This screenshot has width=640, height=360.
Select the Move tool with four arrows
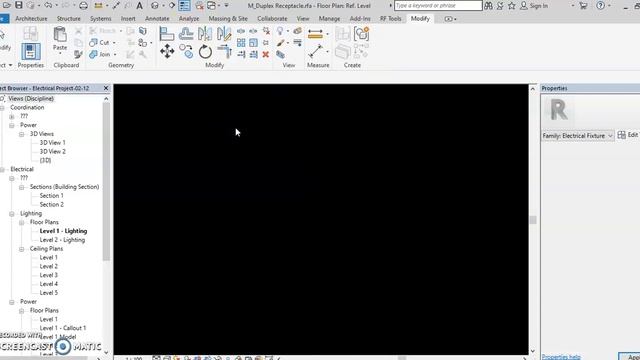point(167,51)
